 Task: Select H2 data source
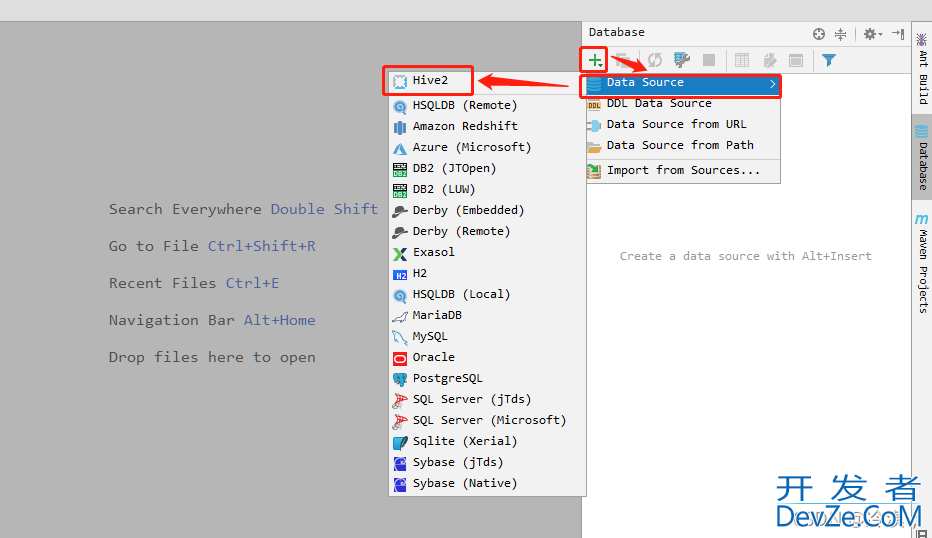coord(487,273)
